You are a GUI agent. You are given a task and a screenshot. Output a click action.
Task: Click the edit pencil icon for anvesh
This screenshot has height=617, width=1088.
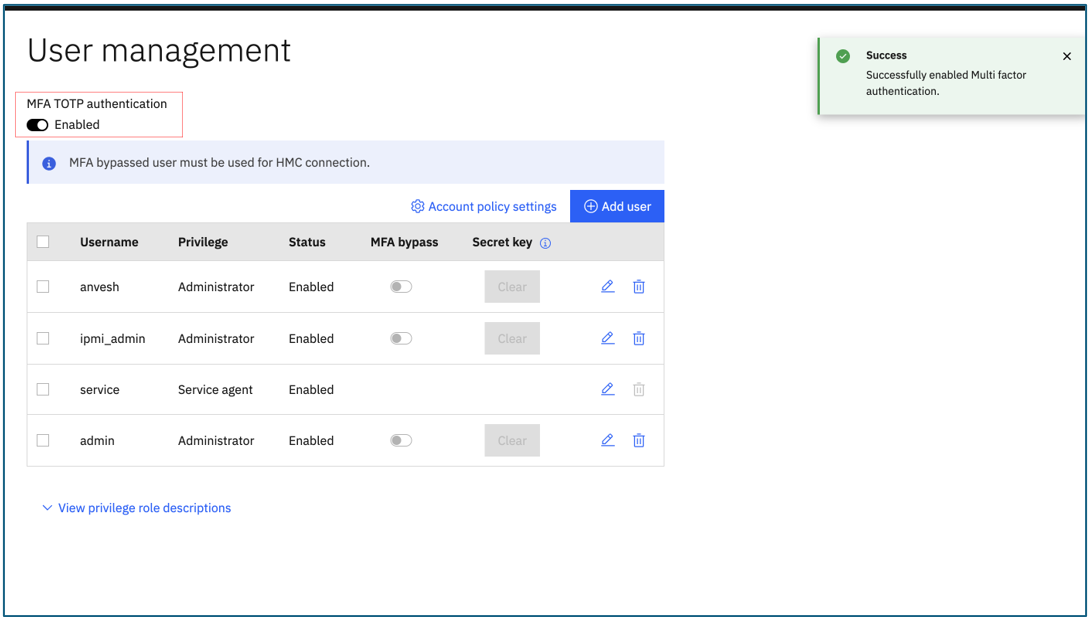(x=607, y=286)
